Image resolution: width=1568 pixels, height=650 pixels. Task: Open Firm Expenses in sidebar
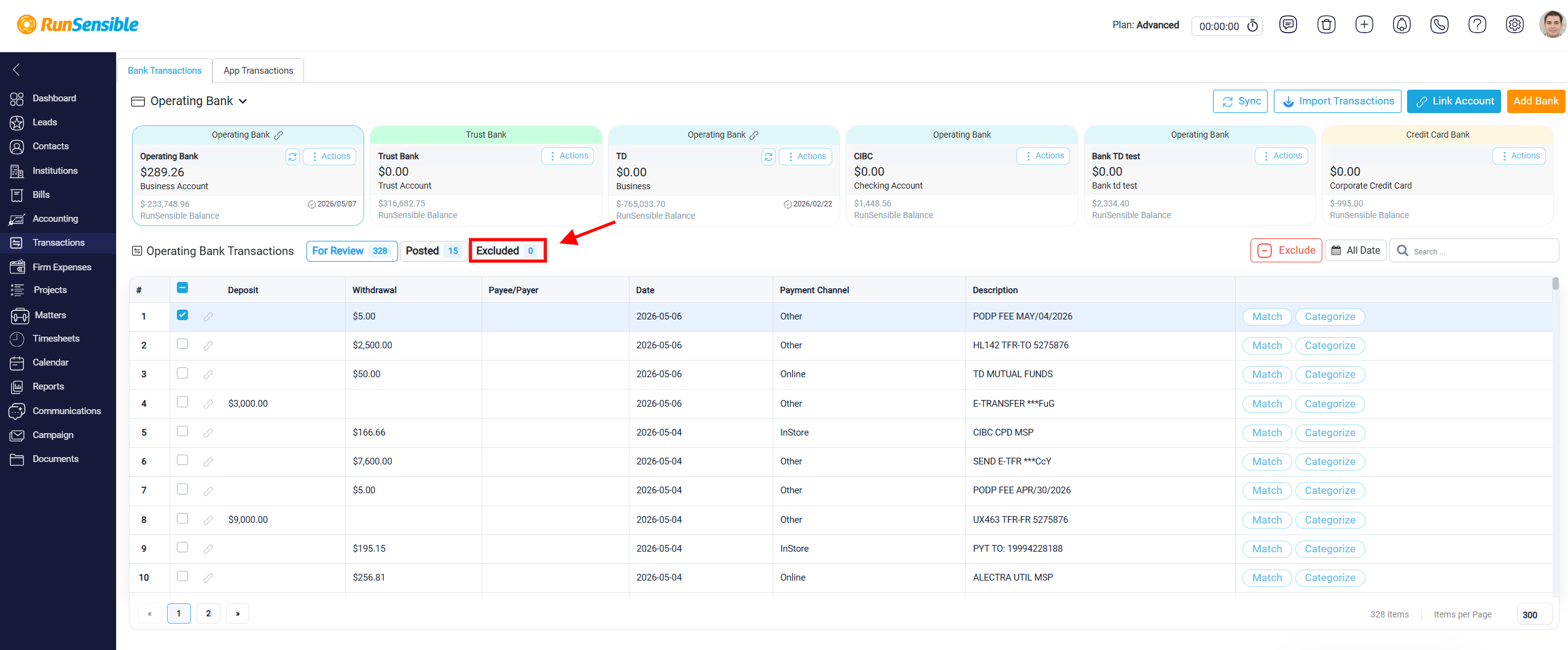pos(61,267)
